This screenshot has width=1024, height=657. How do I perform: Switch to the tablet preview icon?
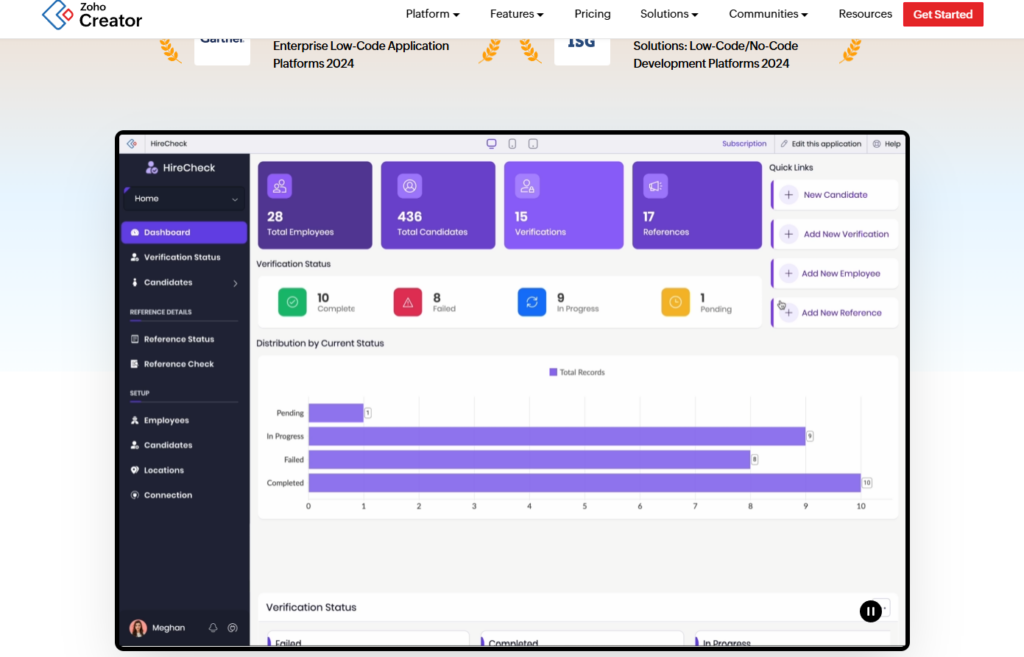(533, 144)
